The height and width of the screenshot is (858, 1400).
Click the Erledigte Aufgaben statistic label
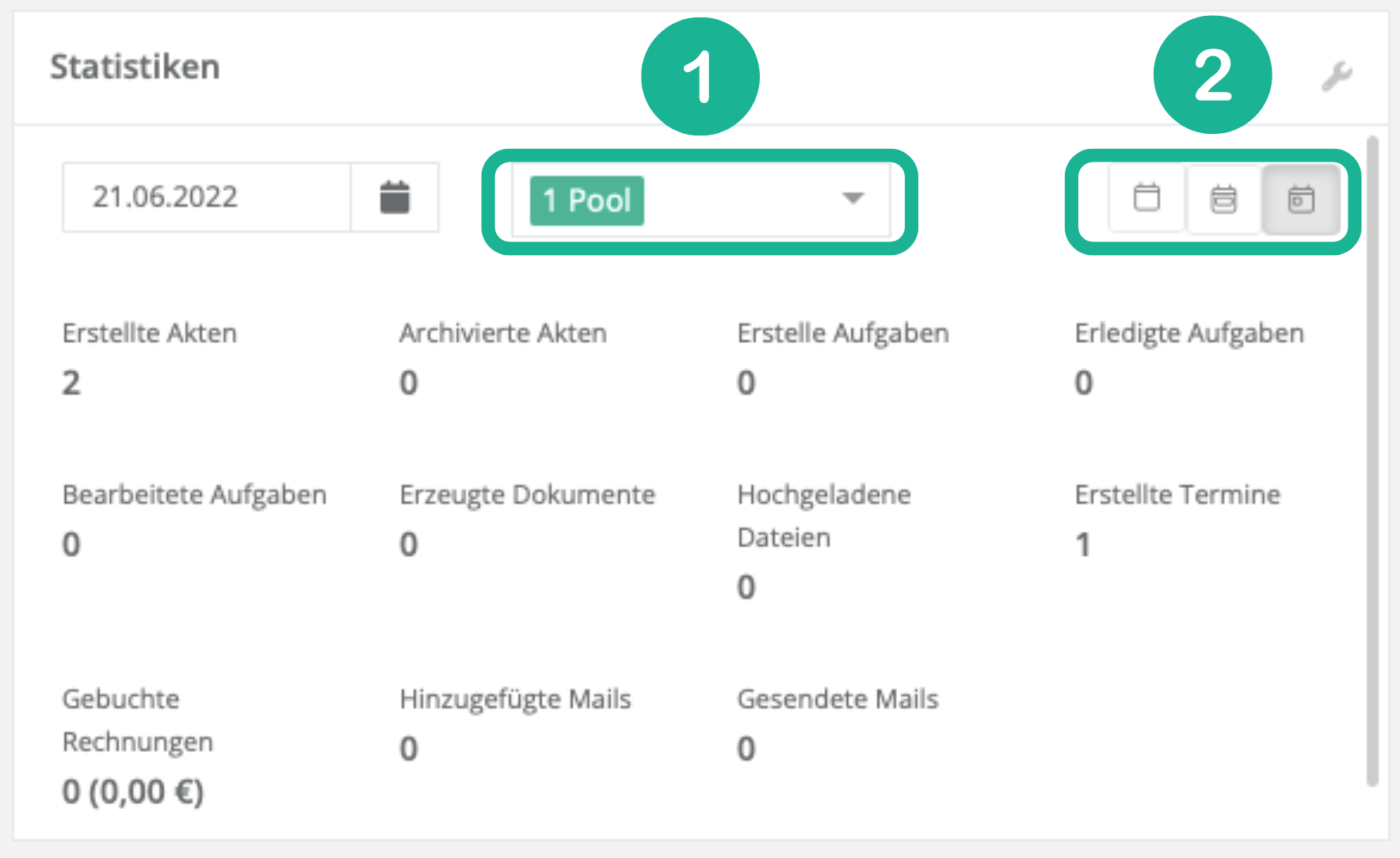click(x=1189, y=334)
